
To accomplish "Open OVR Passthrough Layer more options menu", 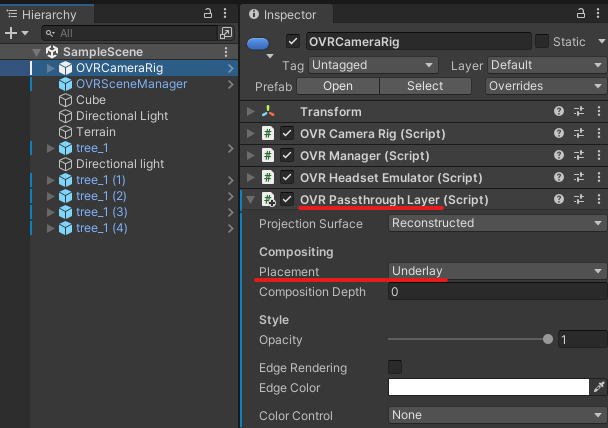I will (x=599, y=199).
